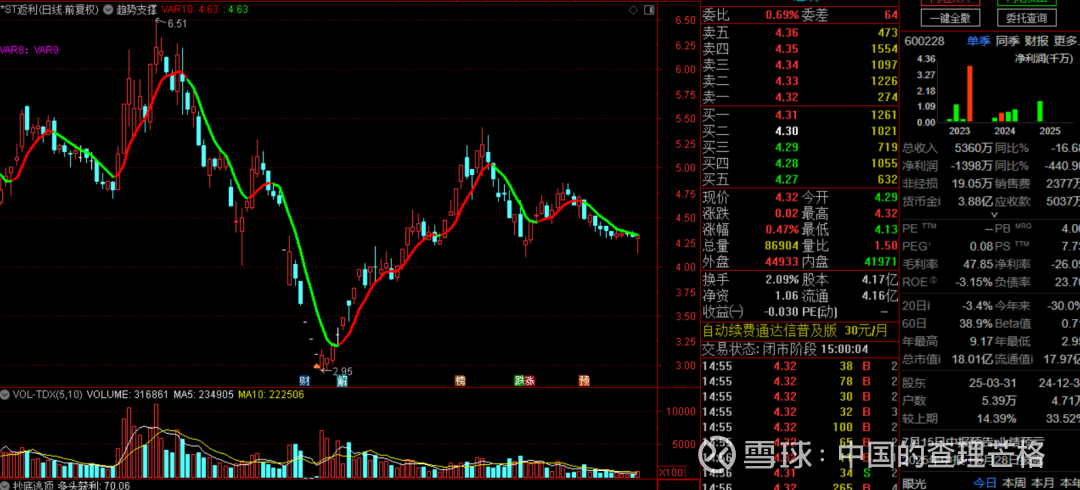The width and height of the screenshot is (1080, 490).
Task: Click the 内盘 41971 value
Action: (879, 262)
